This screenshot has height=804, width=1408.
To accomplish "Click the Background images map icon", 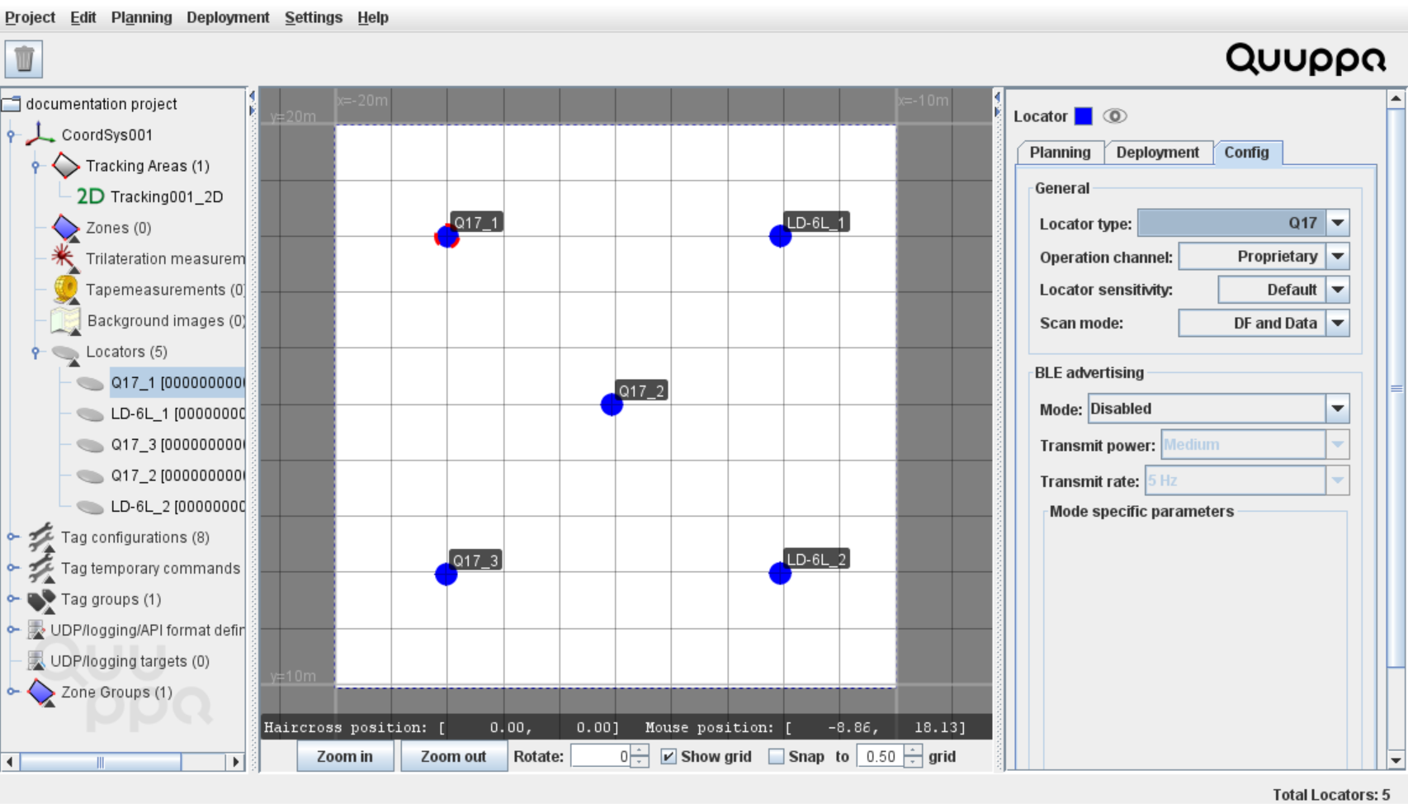I will [65, 320].
